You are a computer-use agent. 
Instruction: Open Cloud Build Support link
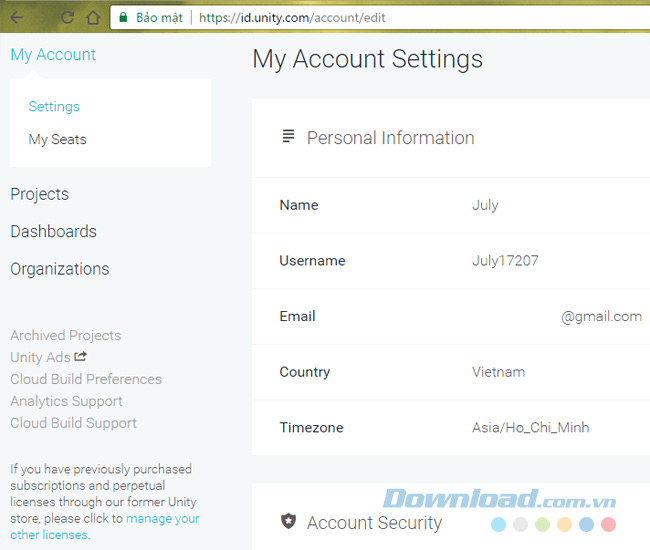tap(73, 423)
